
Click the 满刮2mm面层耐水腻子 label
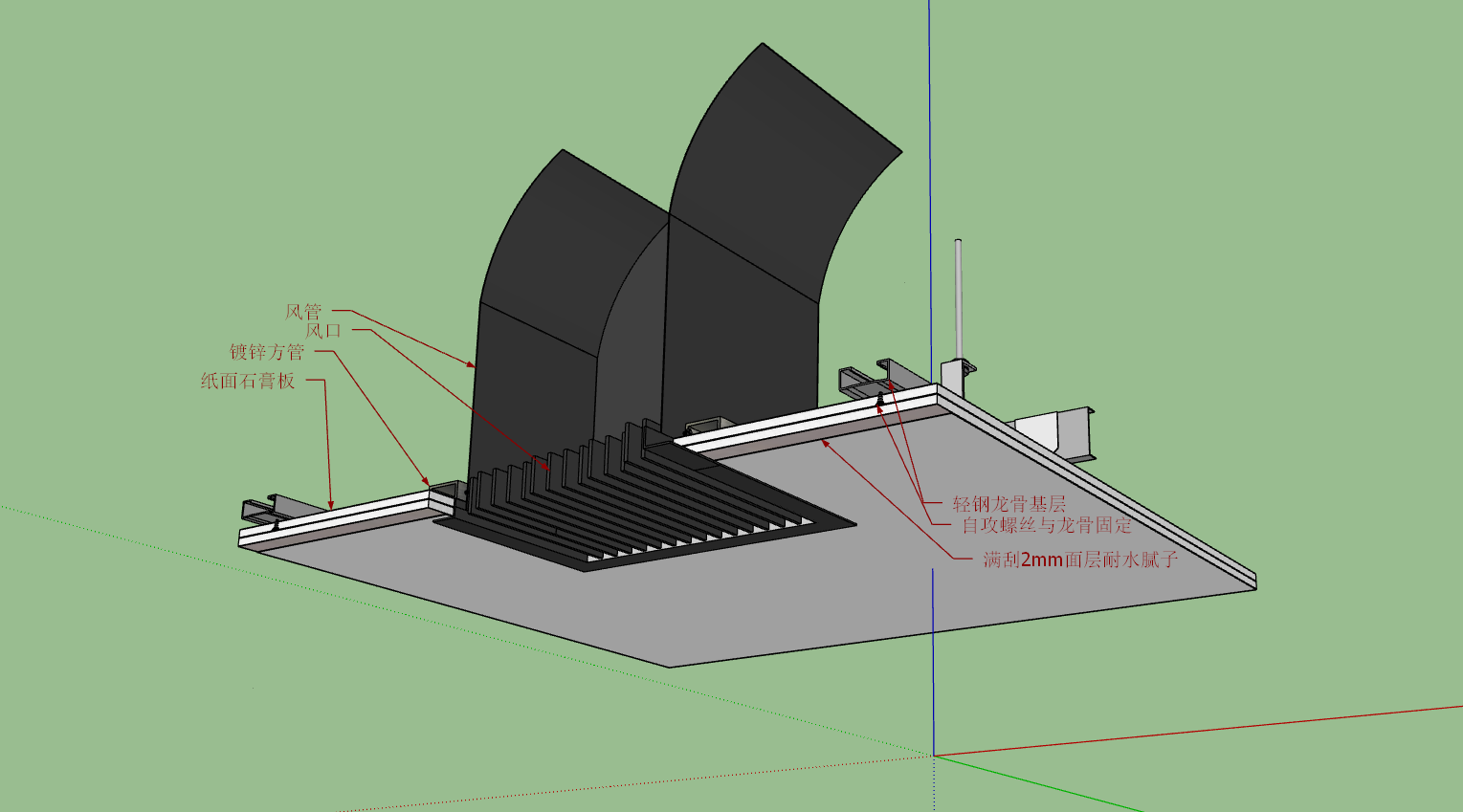(1080, 560)
